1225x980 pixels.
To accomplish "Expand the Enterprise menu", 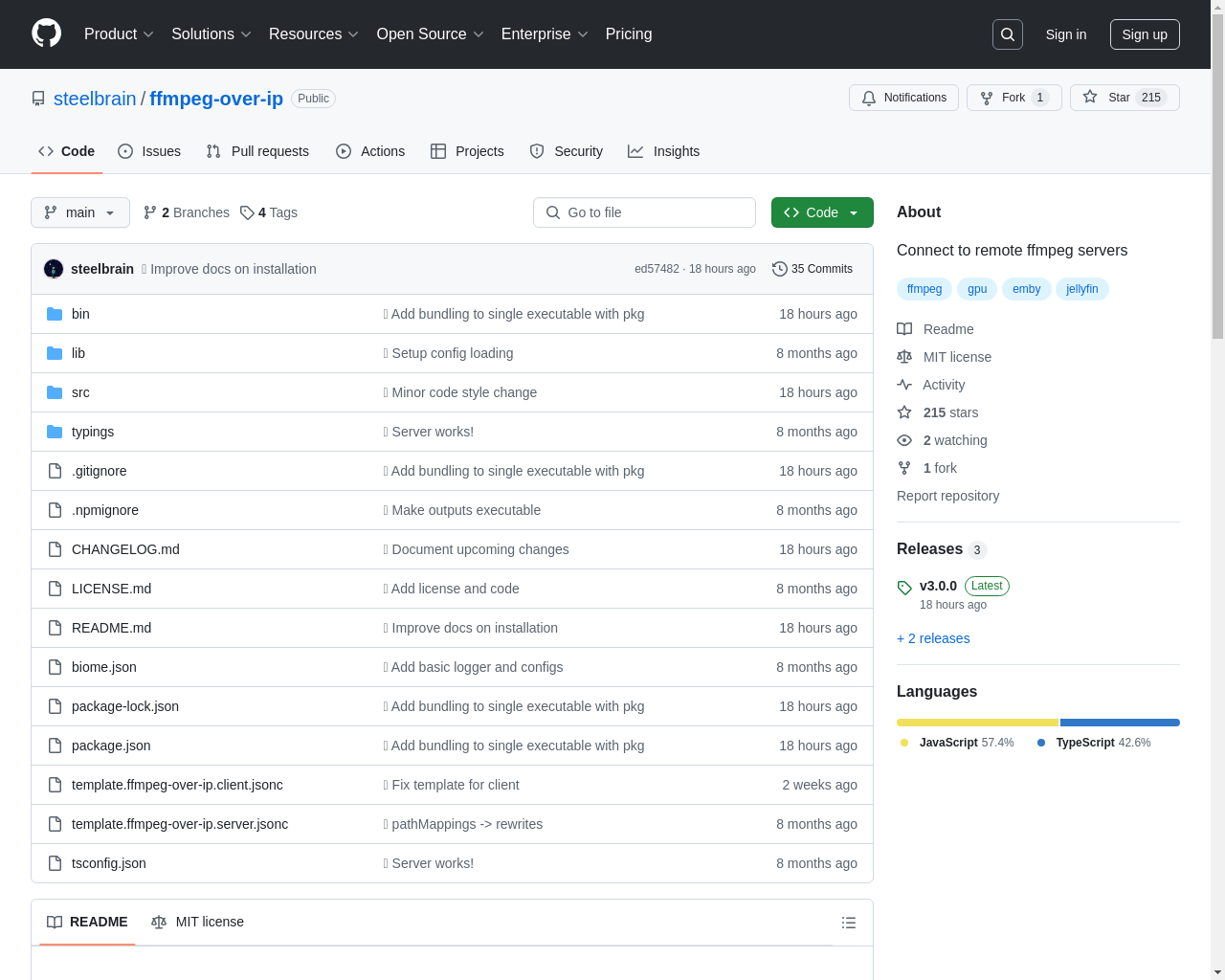I will coord(545,34).
